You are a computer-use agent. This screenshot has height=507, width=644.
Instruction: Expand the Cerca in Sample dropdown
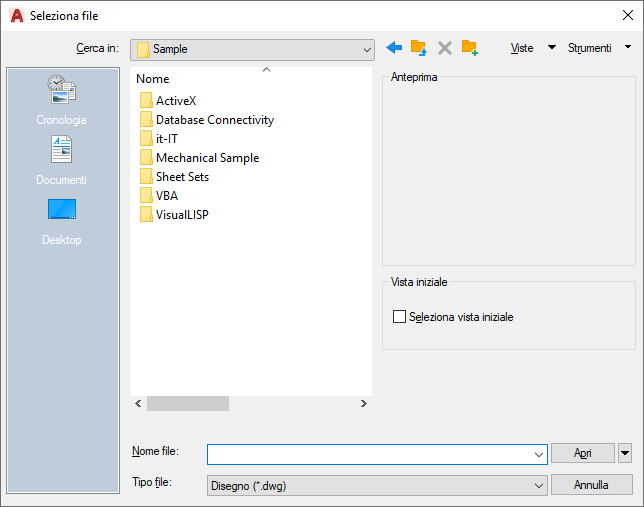click(367, 50)
